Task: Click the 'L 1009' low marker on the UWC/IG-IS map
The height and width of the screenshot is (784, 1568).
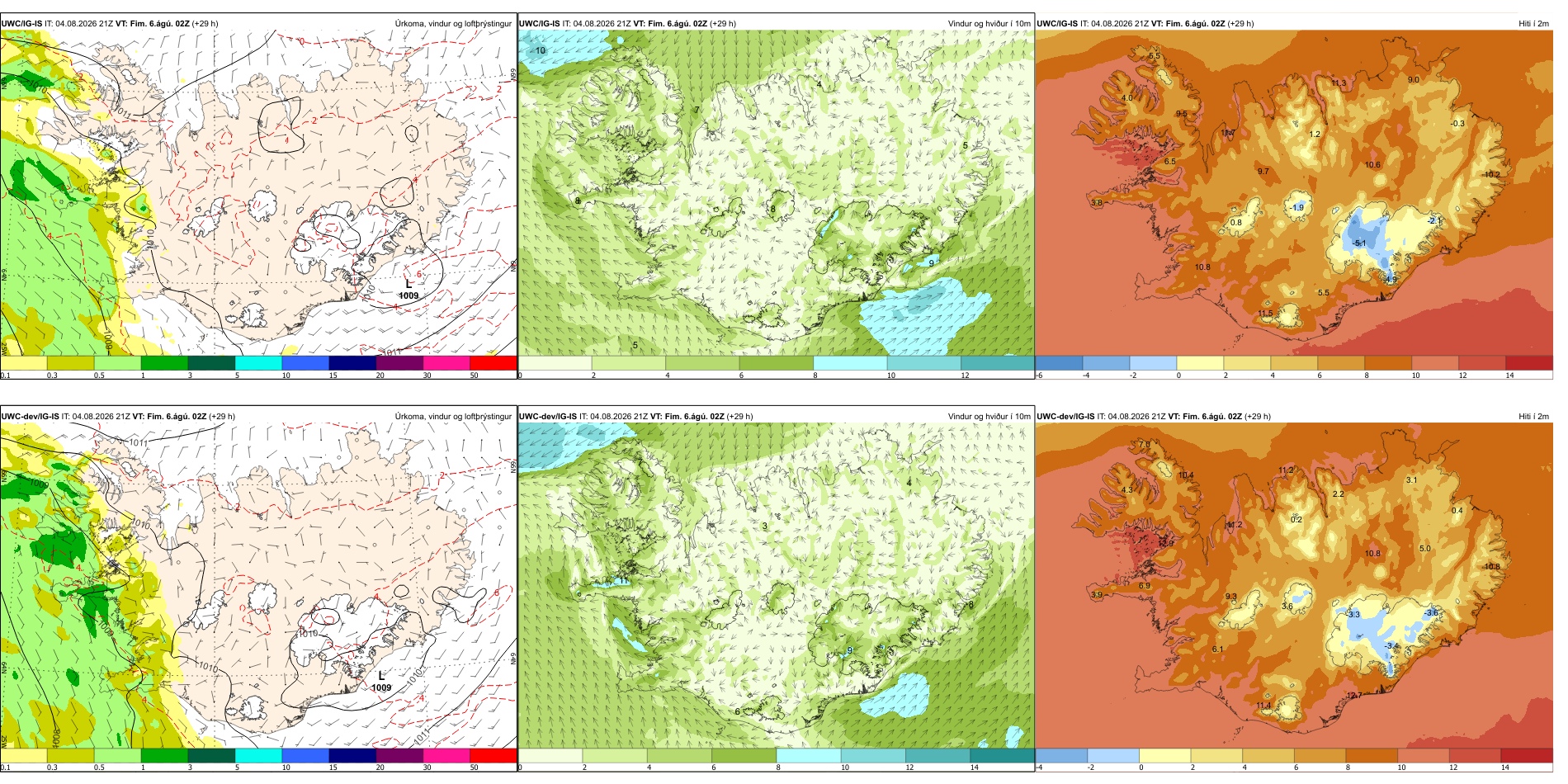Action: click(x=409, y=290)
